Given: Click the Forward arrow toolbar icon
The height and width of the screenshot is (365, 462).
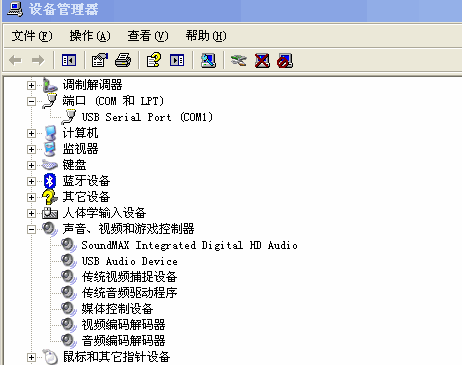Looking at the screenshot, I should [x=38, y=60].
